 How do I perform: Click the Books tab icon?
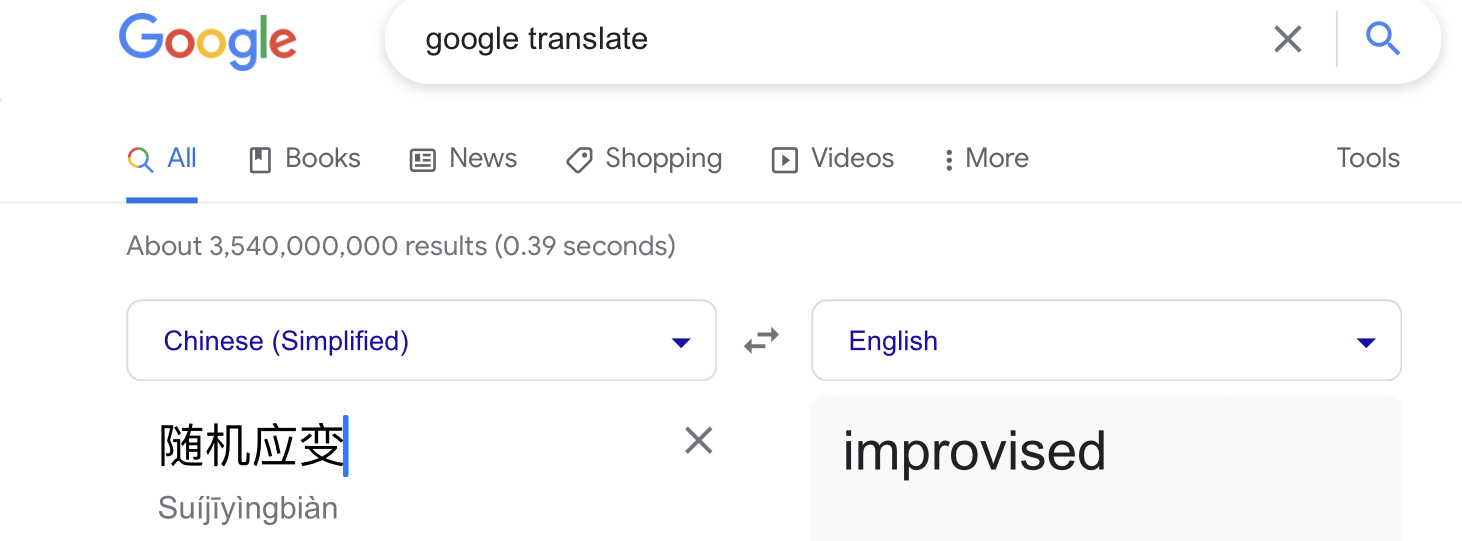tap(260, 160)
